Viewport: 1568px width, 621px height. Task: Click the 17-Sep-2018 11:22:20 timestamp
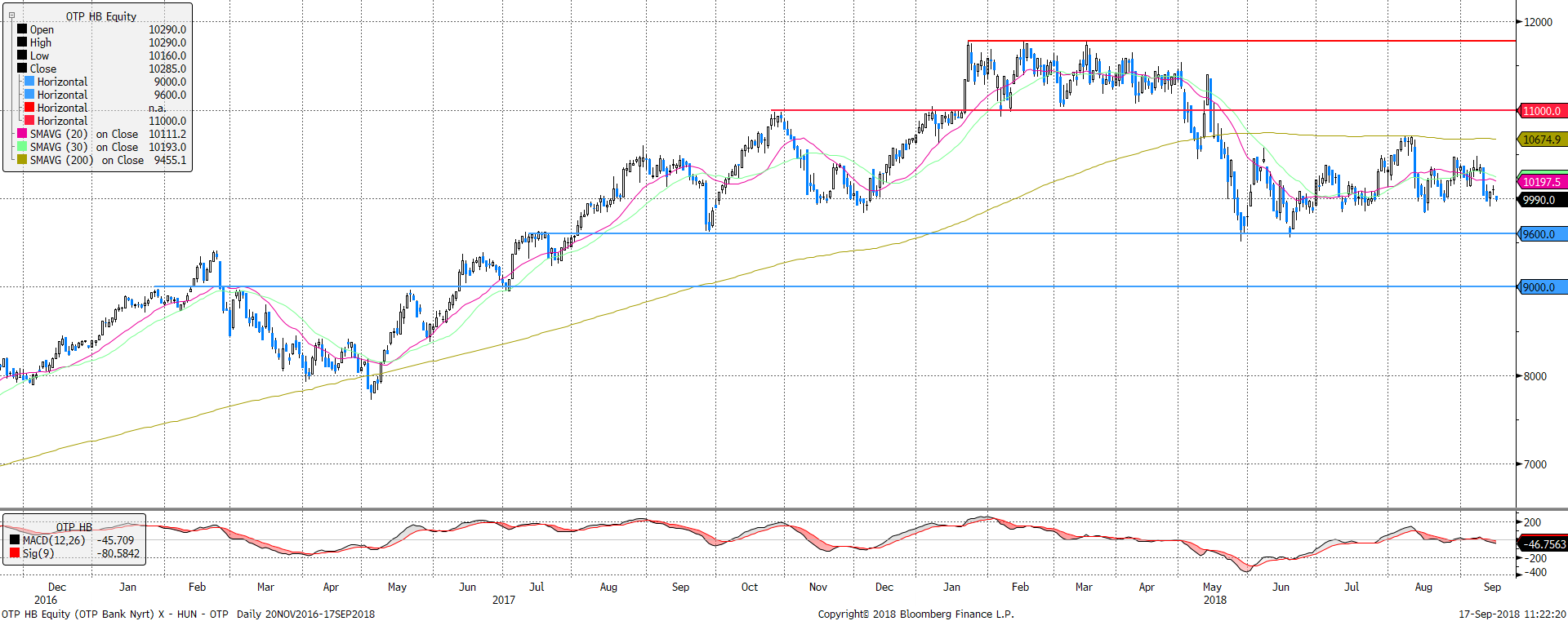1512,614
